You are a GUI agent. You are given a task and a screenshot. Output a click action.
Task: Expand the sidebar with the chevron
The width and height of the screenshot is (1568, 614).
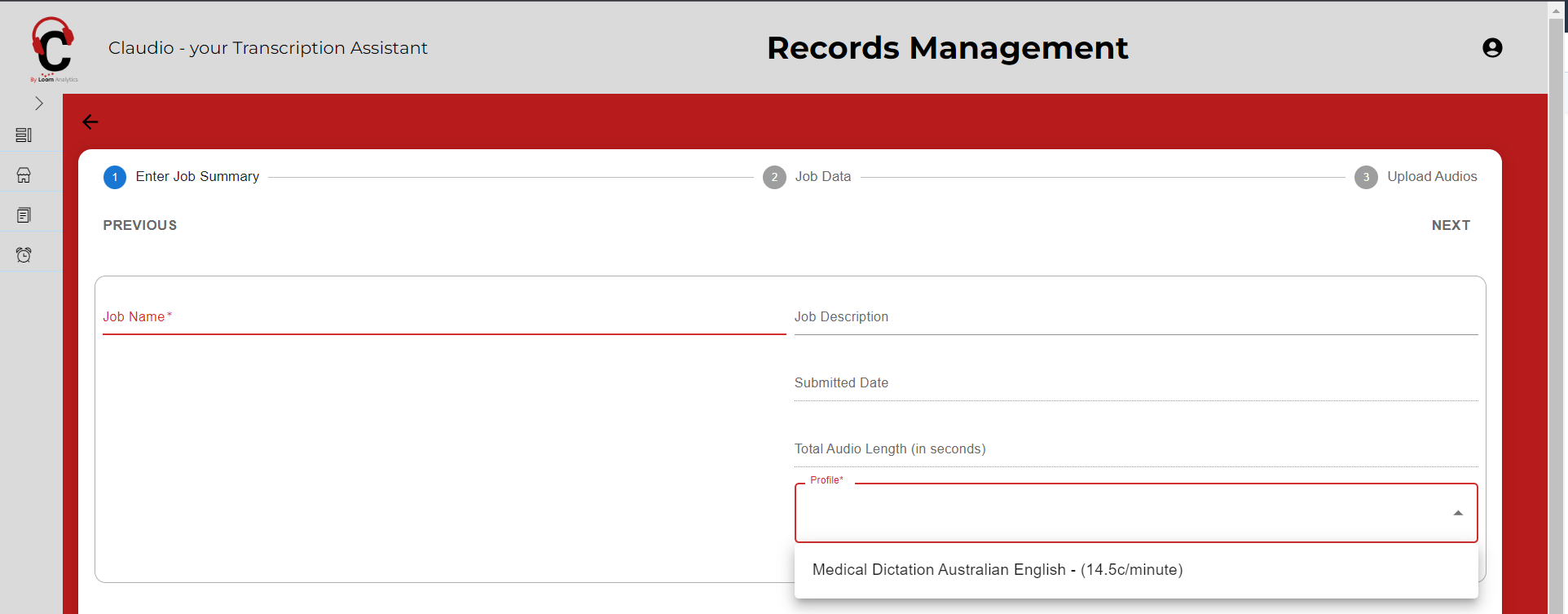point(38,104)
